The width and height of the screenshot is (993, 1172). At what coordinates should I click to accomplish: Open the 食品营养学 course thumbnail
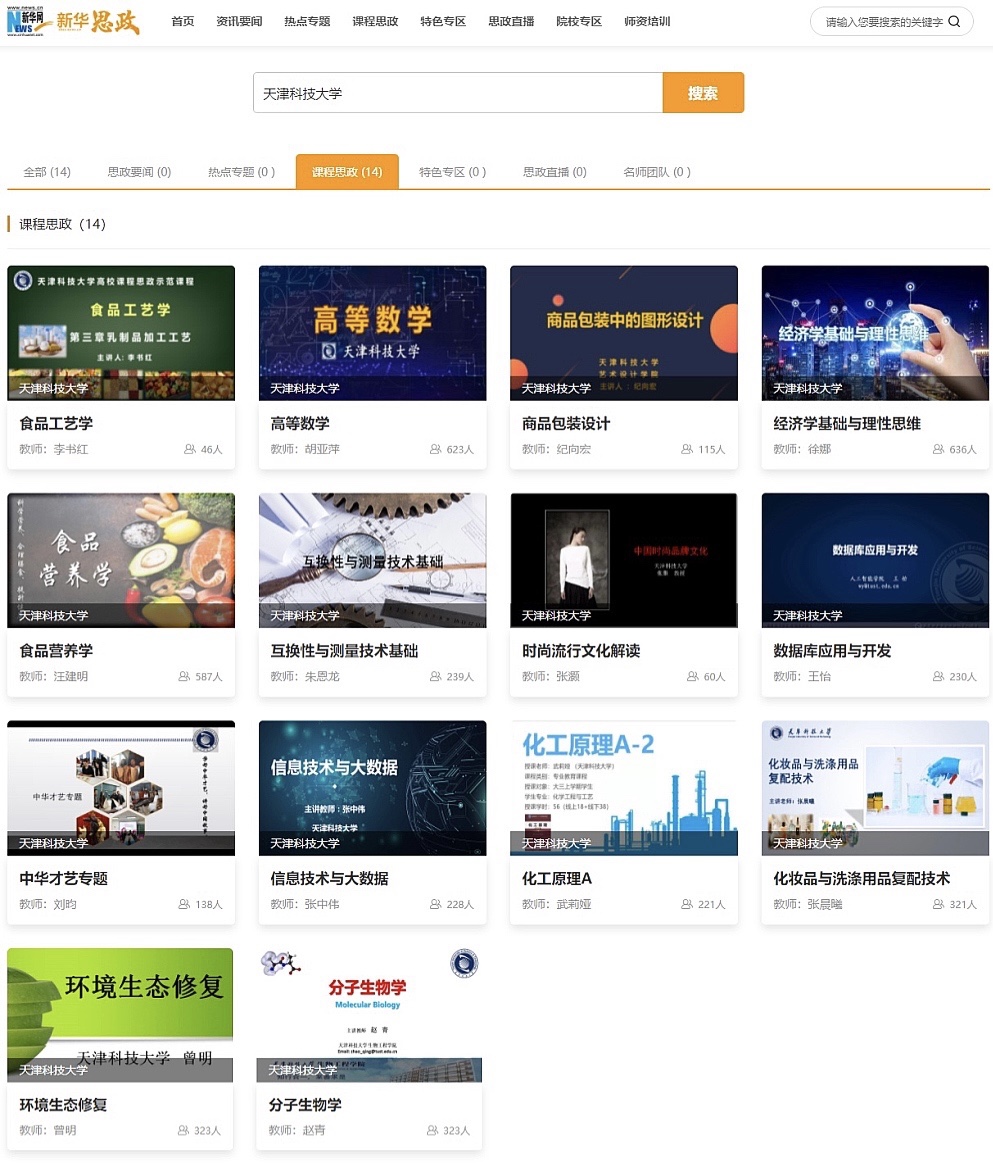tap(121, 560)
